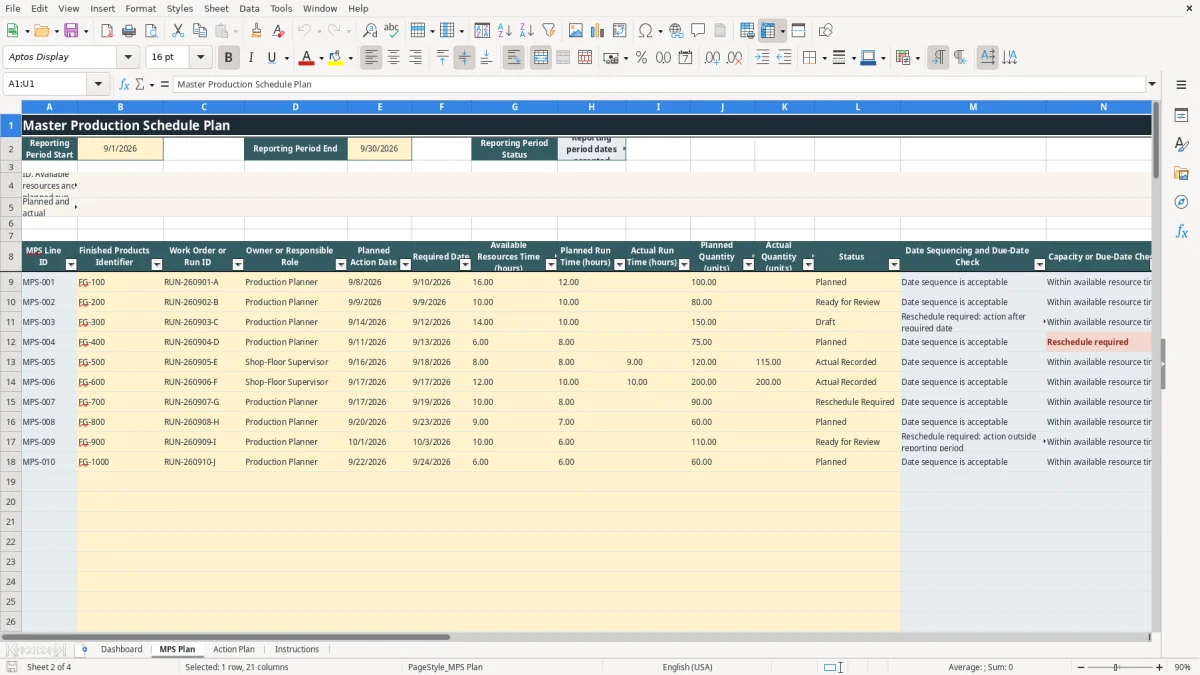Click the zoom slider in status bar
1200x675 pixels.
1118,667
